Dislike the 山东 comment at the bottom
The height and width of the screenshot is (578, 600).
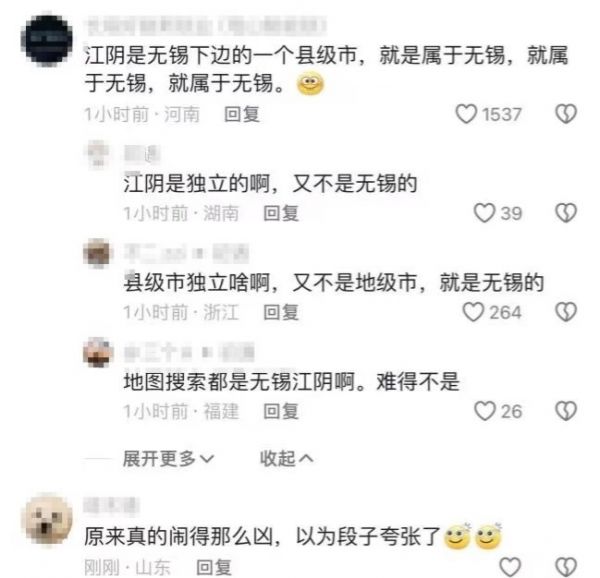tap(566, 567)
